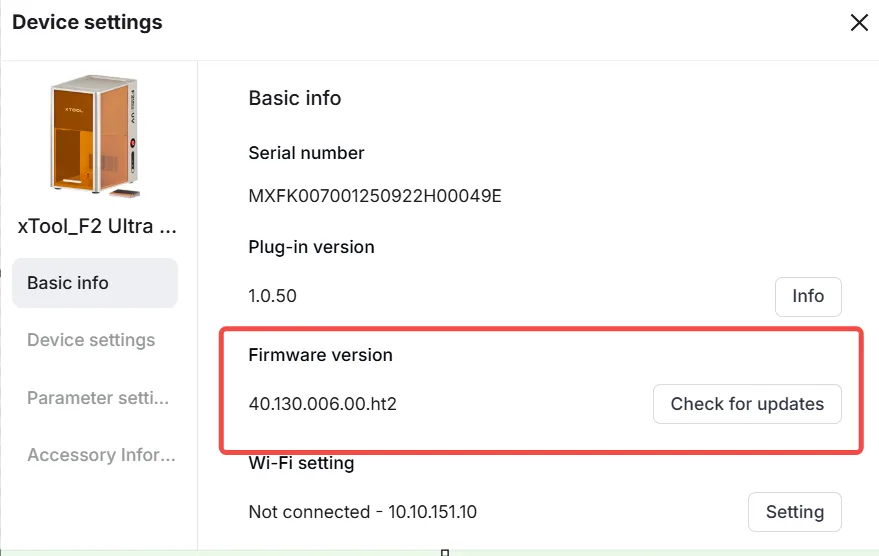Click the Device settings dialog title
The height and width of the screenshot is (556, 879).
(87, 22)
